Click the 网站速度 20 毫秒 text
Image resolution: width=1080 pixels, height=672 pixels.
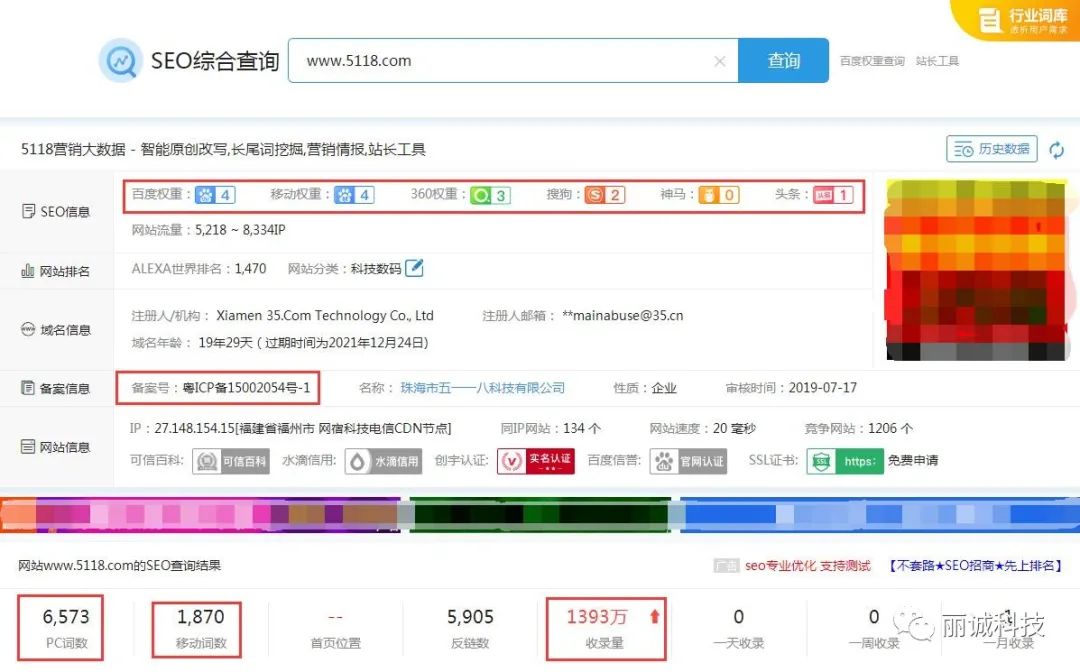[702, 428]
